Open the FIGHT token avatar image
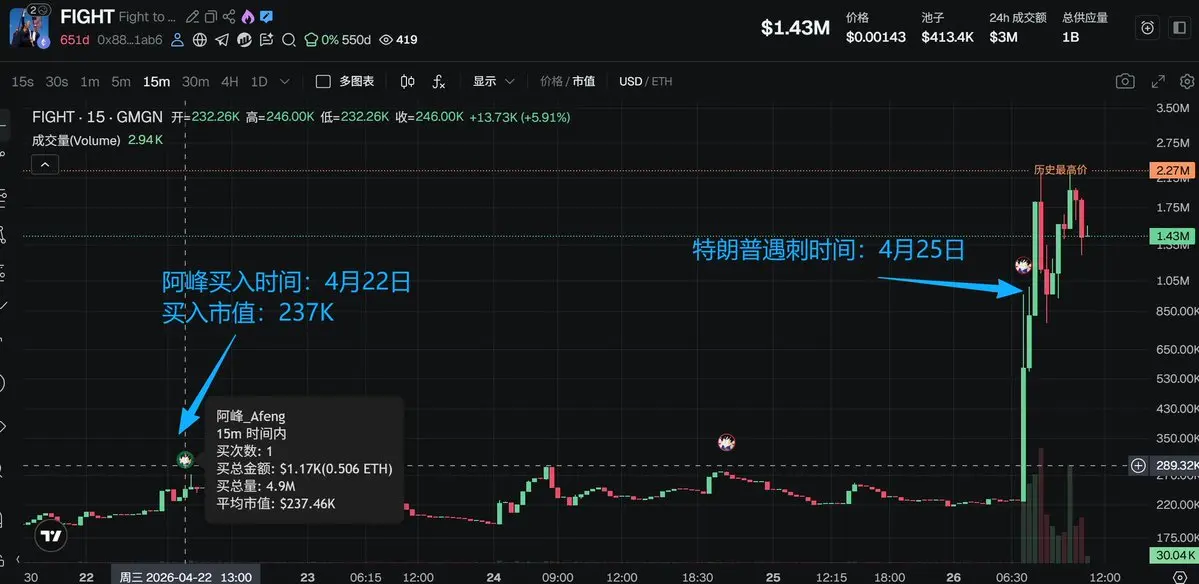The height and width of the screenshot is (584, 1199). pyautogui.click(x=28, y=27)
